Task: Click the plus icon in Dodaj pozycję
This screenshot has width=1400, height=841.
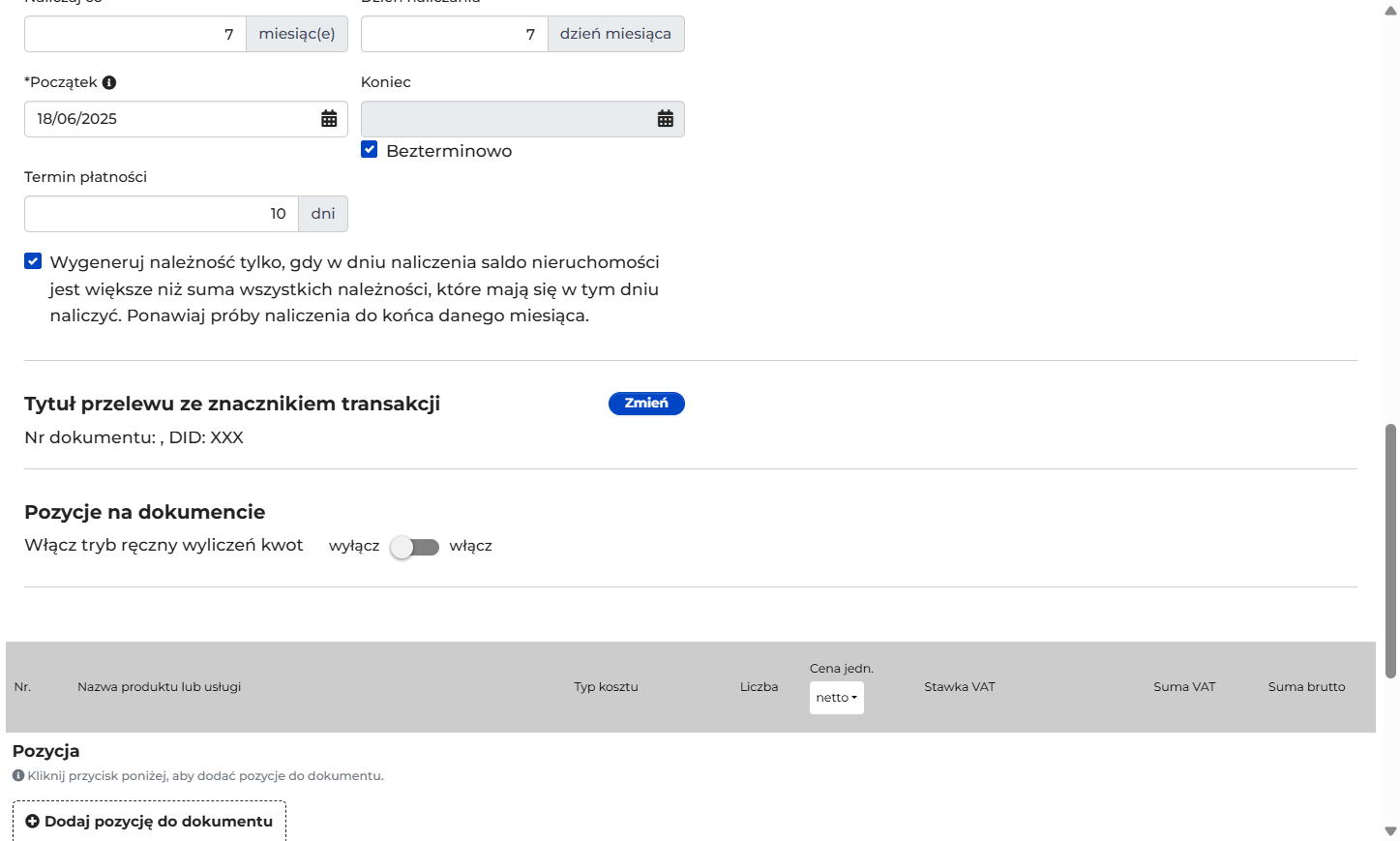Action: pos(33,822)
